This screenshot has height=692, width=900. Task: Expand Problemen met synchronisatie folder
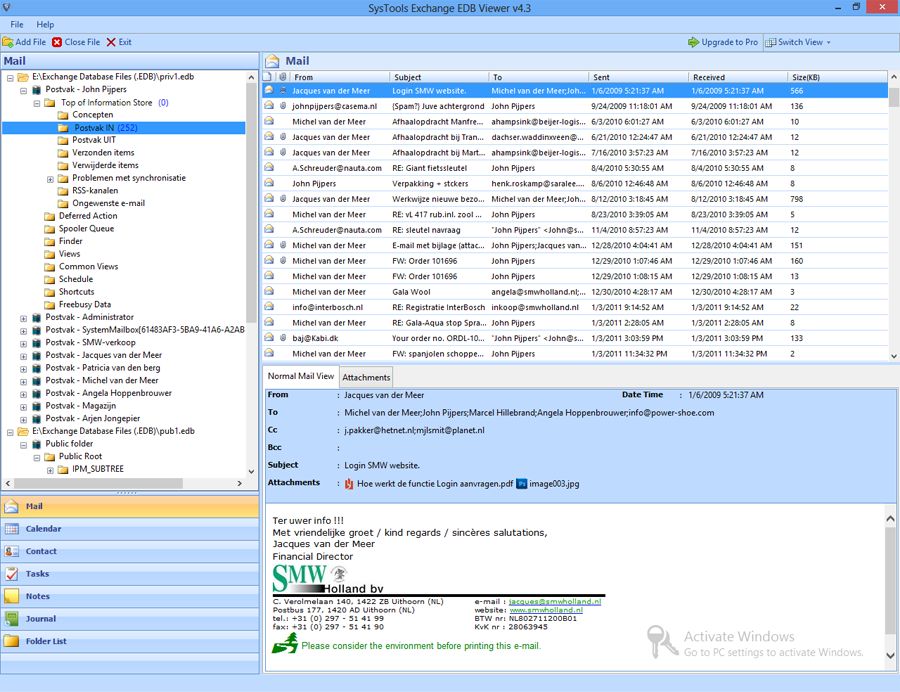50,179
